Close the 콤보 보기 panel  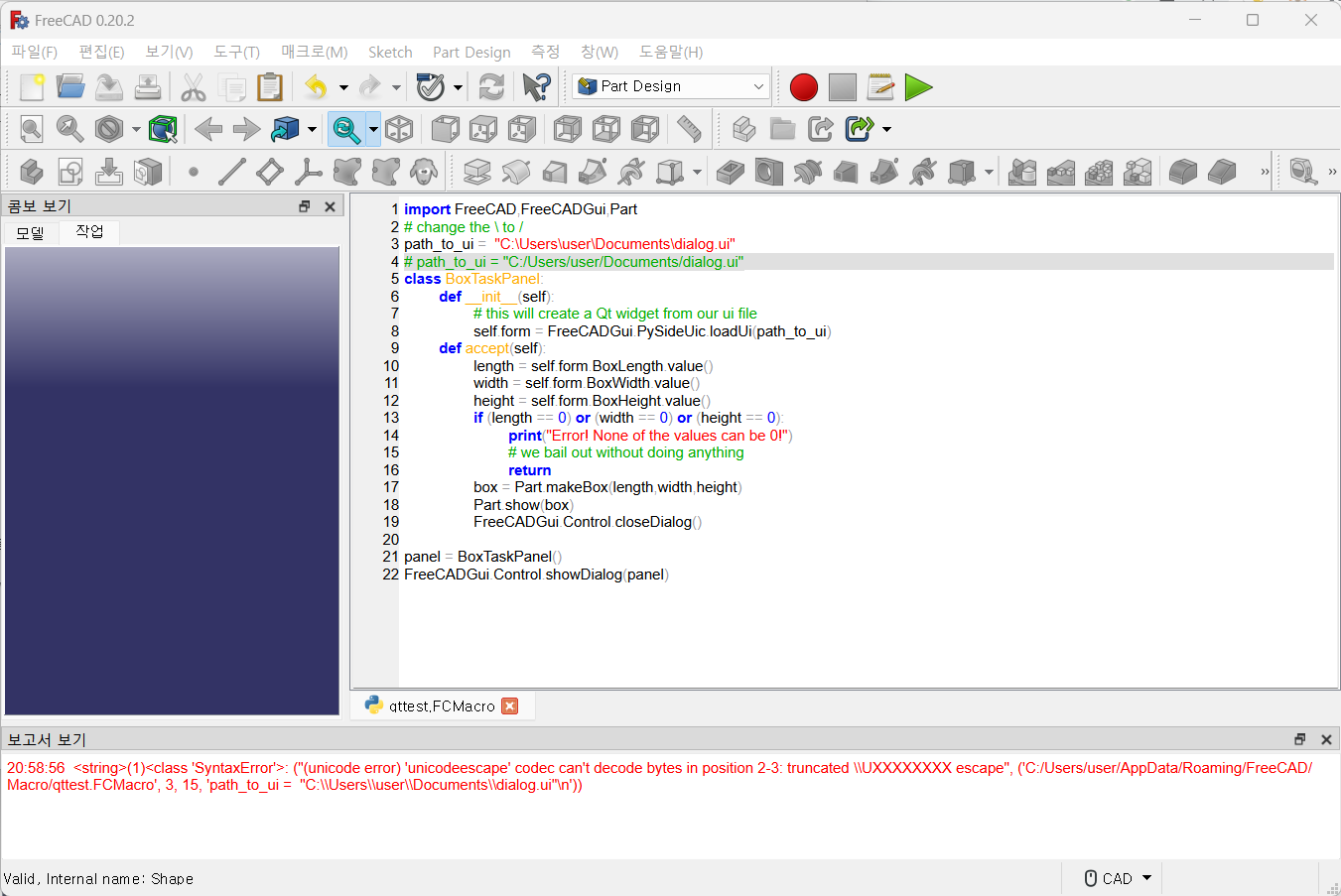coord(331,206)
